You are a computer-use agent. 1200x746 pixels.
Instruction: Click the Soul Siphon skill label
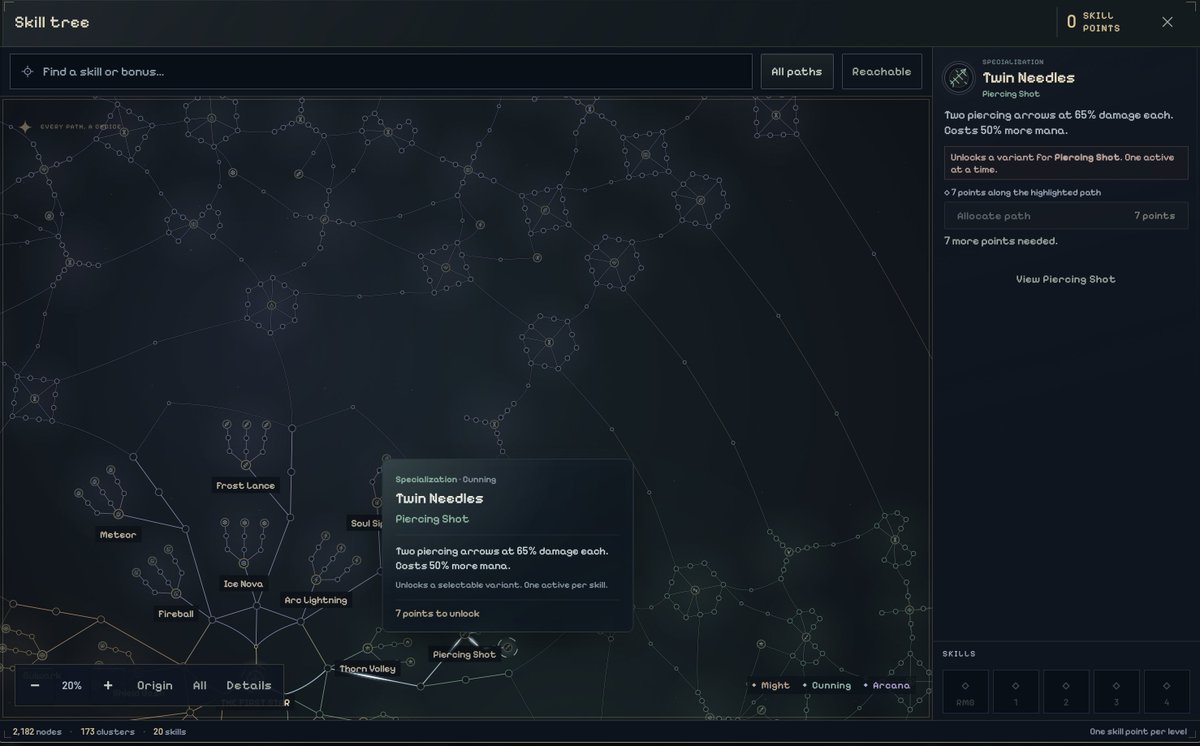[366, 523]
